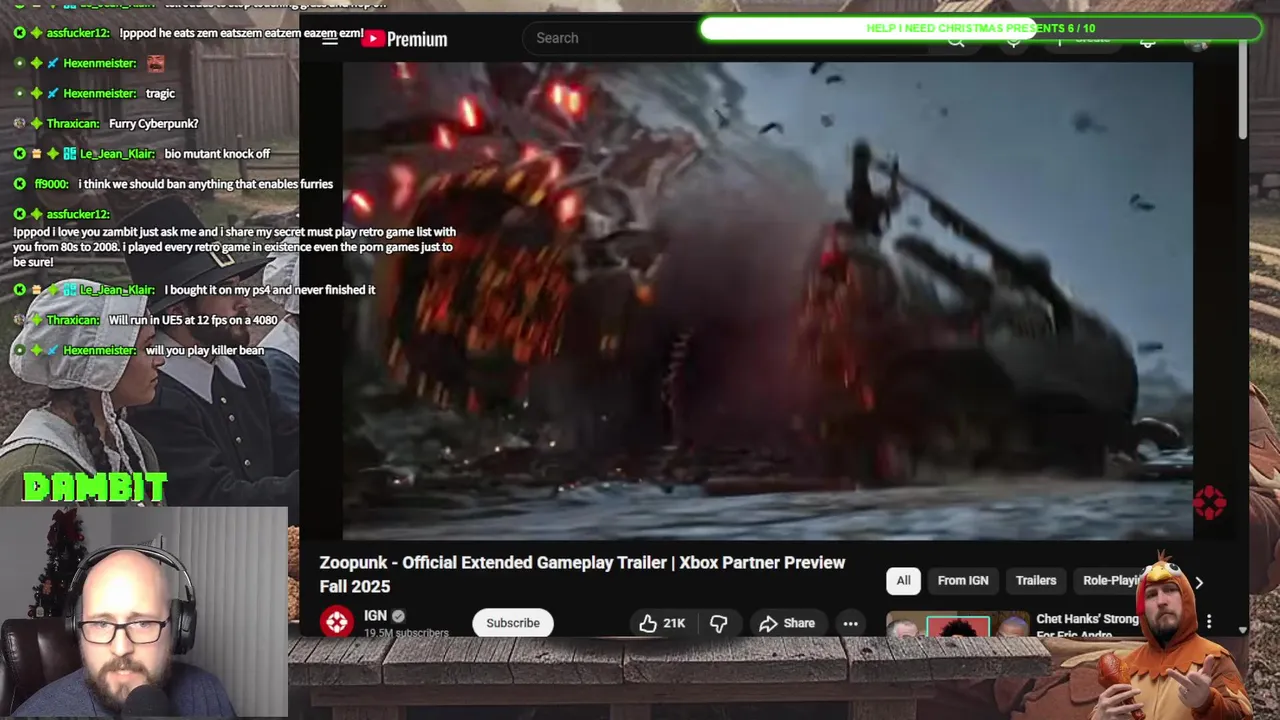Screen dimensions: 1280x720
Task: Open the IGN channel name link
Action: [x=375, y=616]
